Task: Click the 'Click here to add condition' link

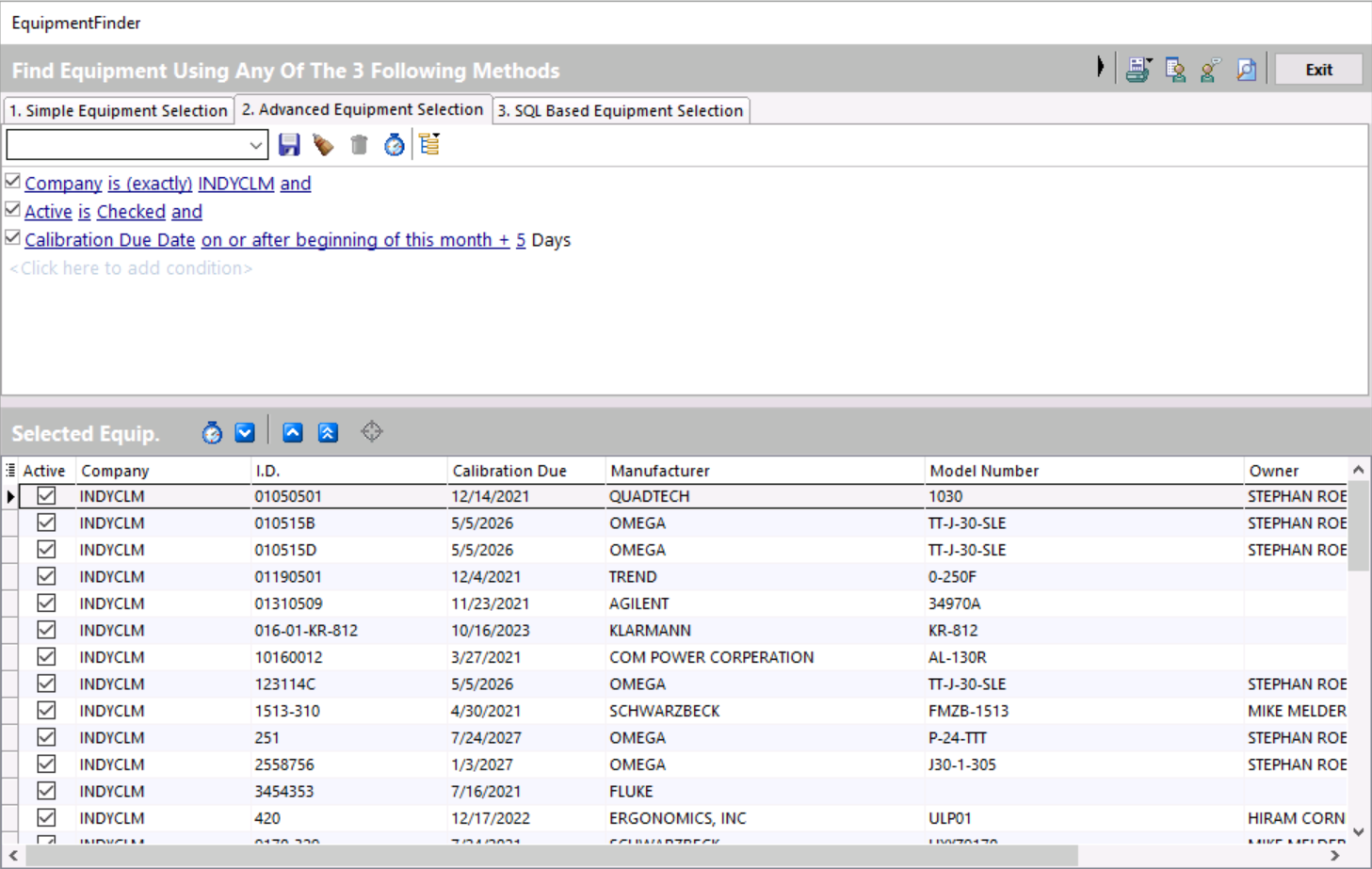Action: pyautogui.click(x=131, y=268)
